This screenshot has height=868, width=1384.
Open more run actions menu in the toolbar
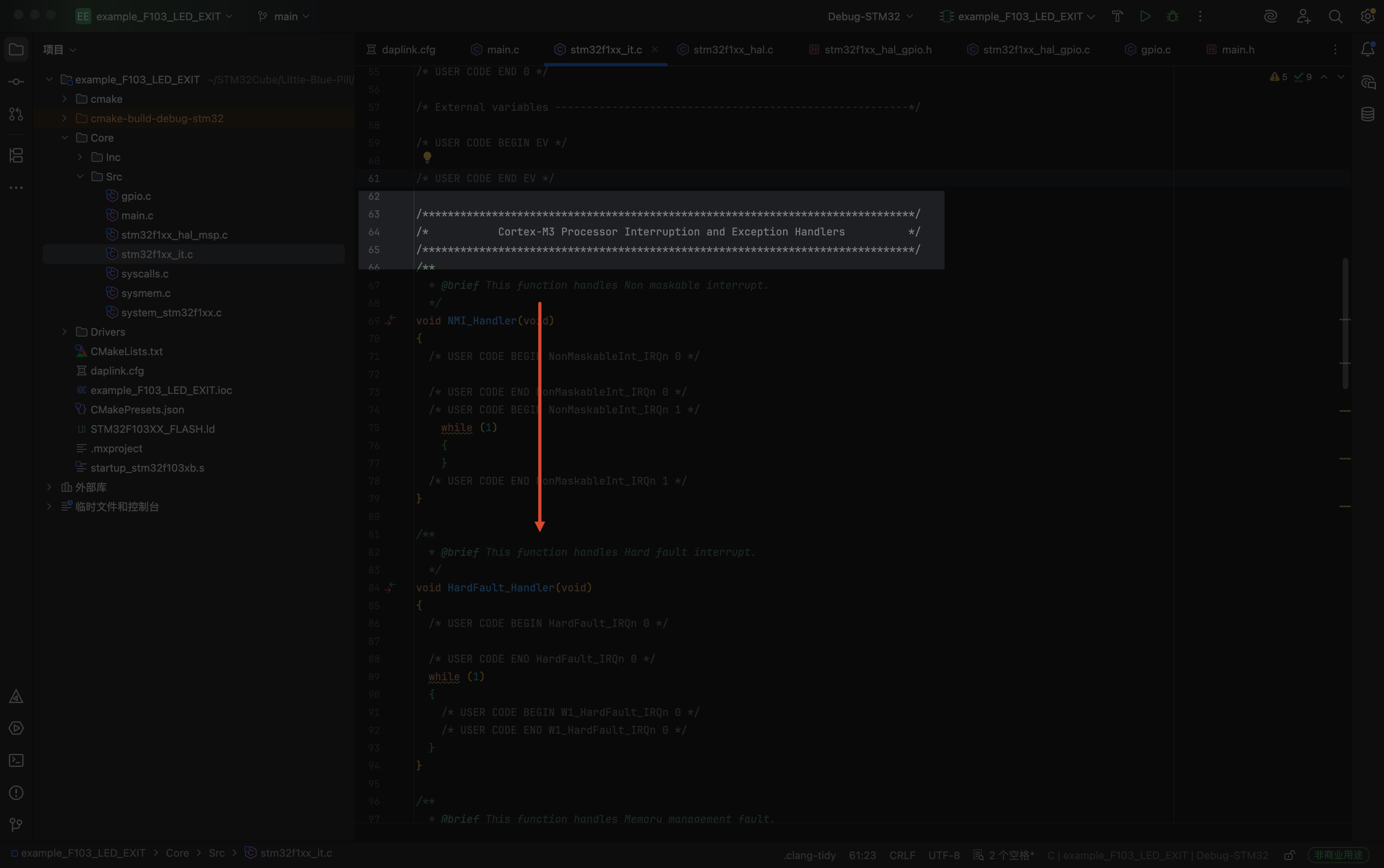[x=1200, y=16]
